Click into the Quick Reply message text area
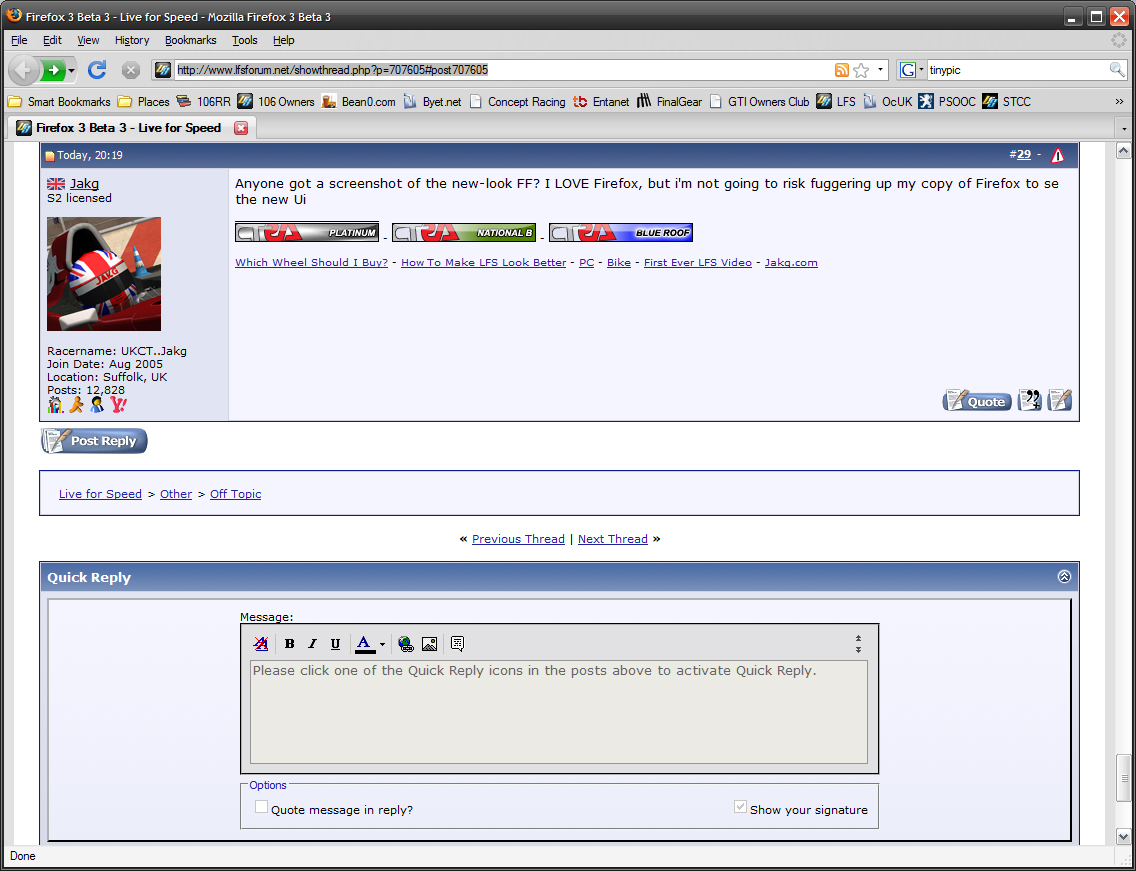This screenshot has height=871, width=1136. [559, 712]
